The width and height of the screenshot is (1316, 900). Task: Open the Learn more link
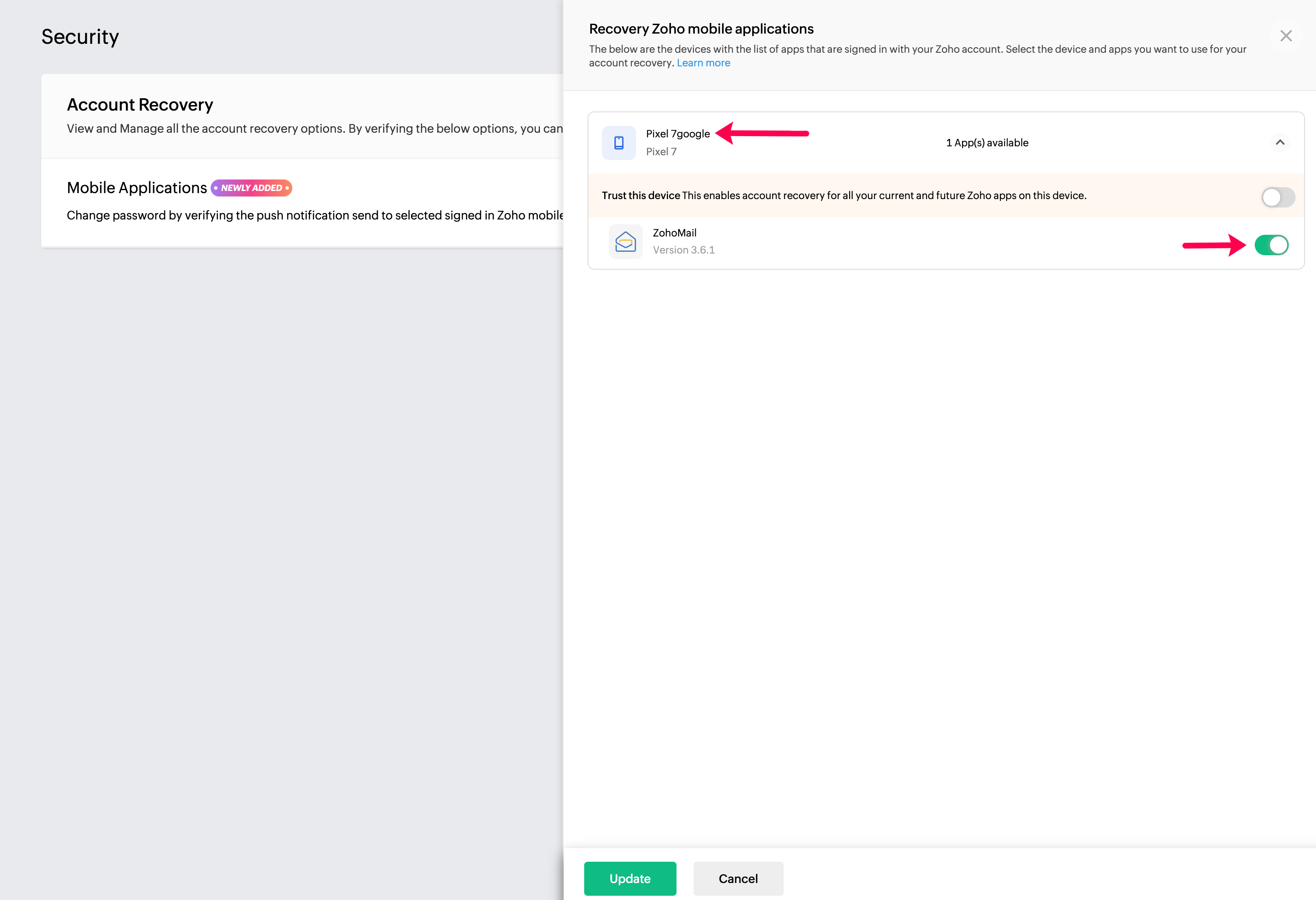tap(703, 63)
